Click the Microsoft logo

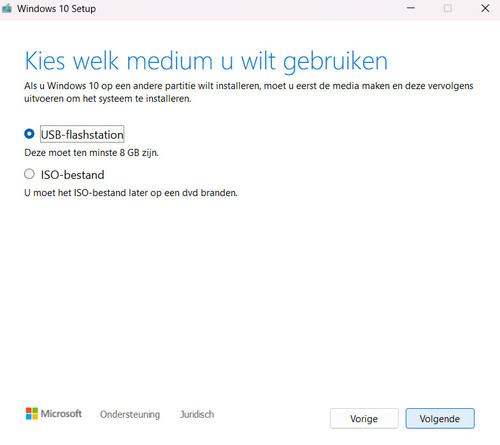(x=54, y=414)
